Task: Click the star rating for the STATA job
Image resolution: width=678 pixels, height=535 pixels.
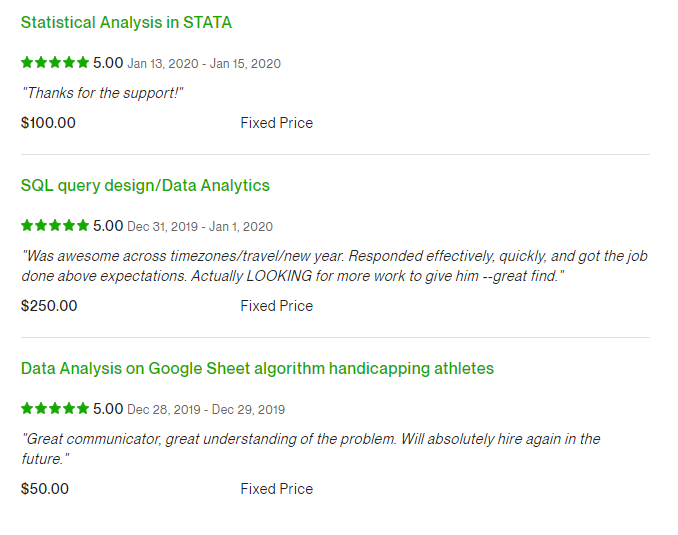Action: tap(55, 63)
